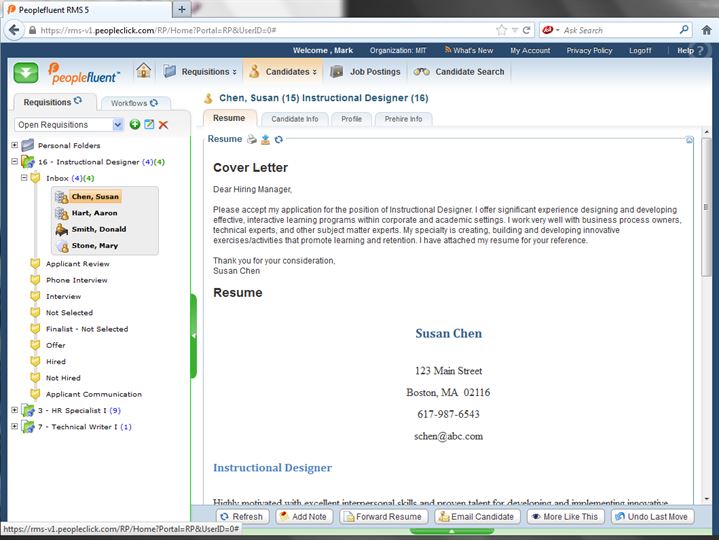Click the green download arrow icon
719x540 pixels.
click(26, 73)
